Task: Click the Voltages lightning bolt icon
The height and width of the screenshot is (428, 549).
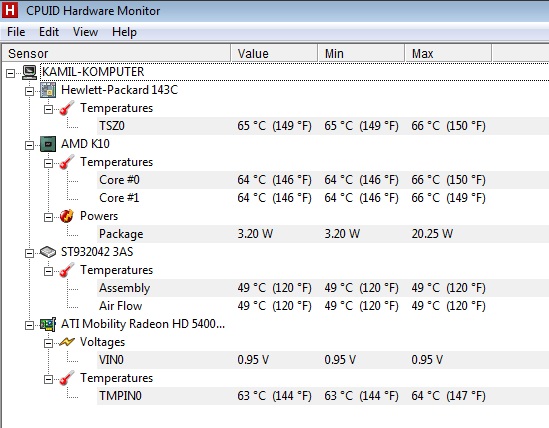Action: pyautogui.click(x=67, y=342)
